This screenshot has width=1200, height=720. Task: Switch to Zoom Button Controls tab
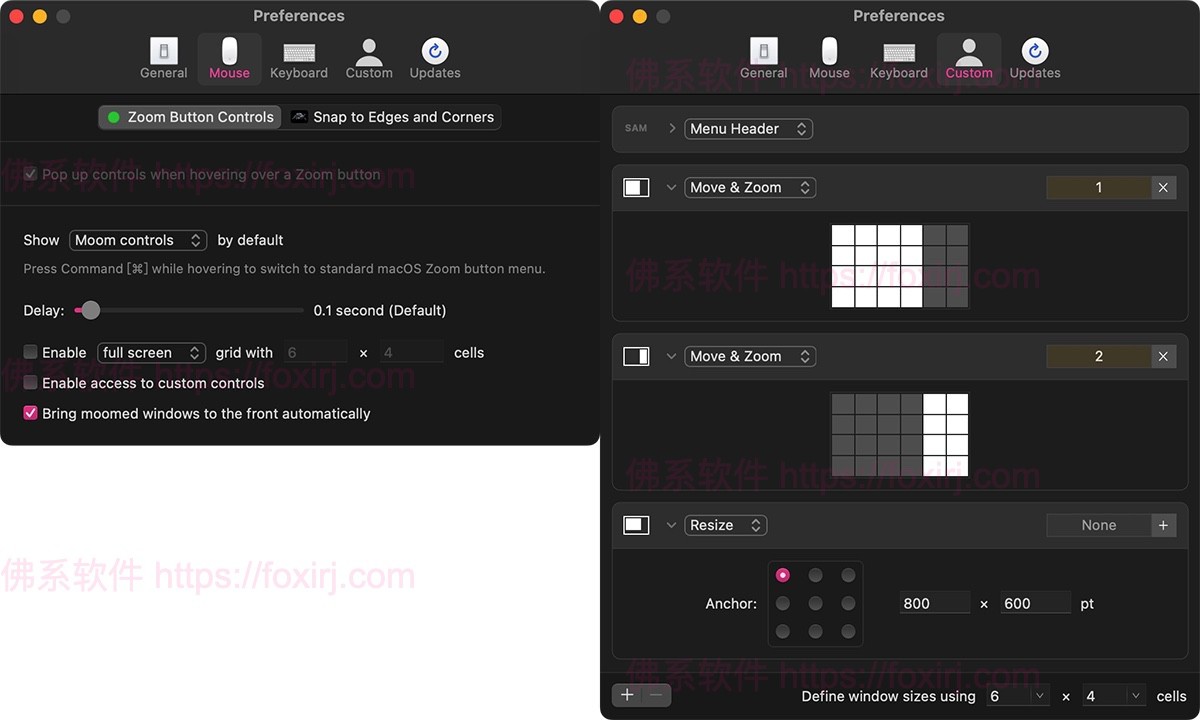(x=190, y=117)
